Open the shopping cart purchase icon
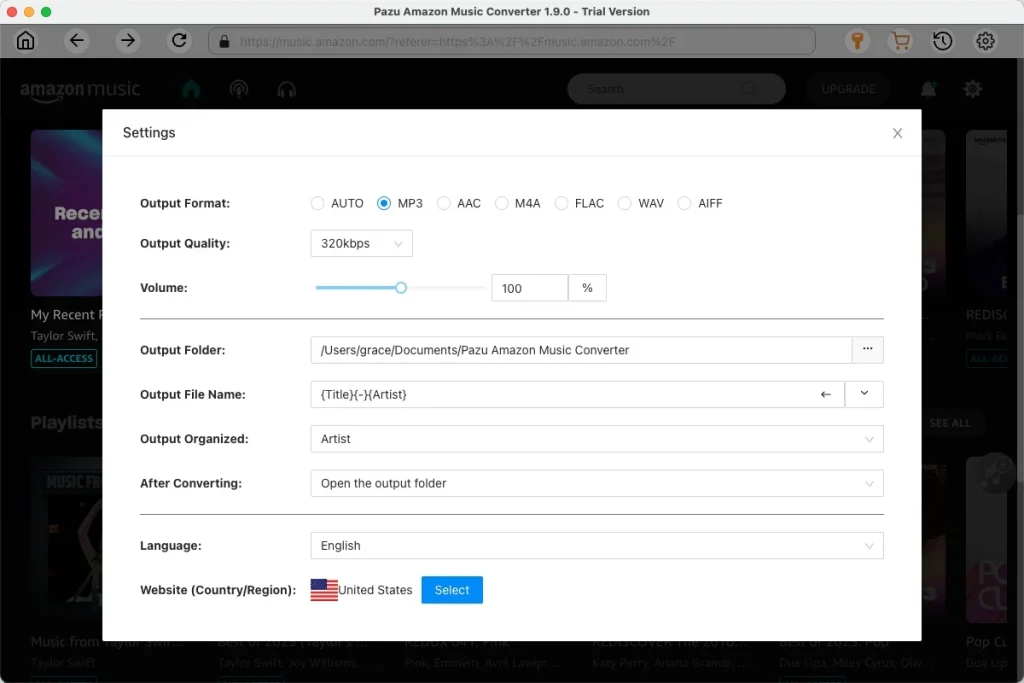This screenshot has width=1024, height=683. tap(900, 41)
